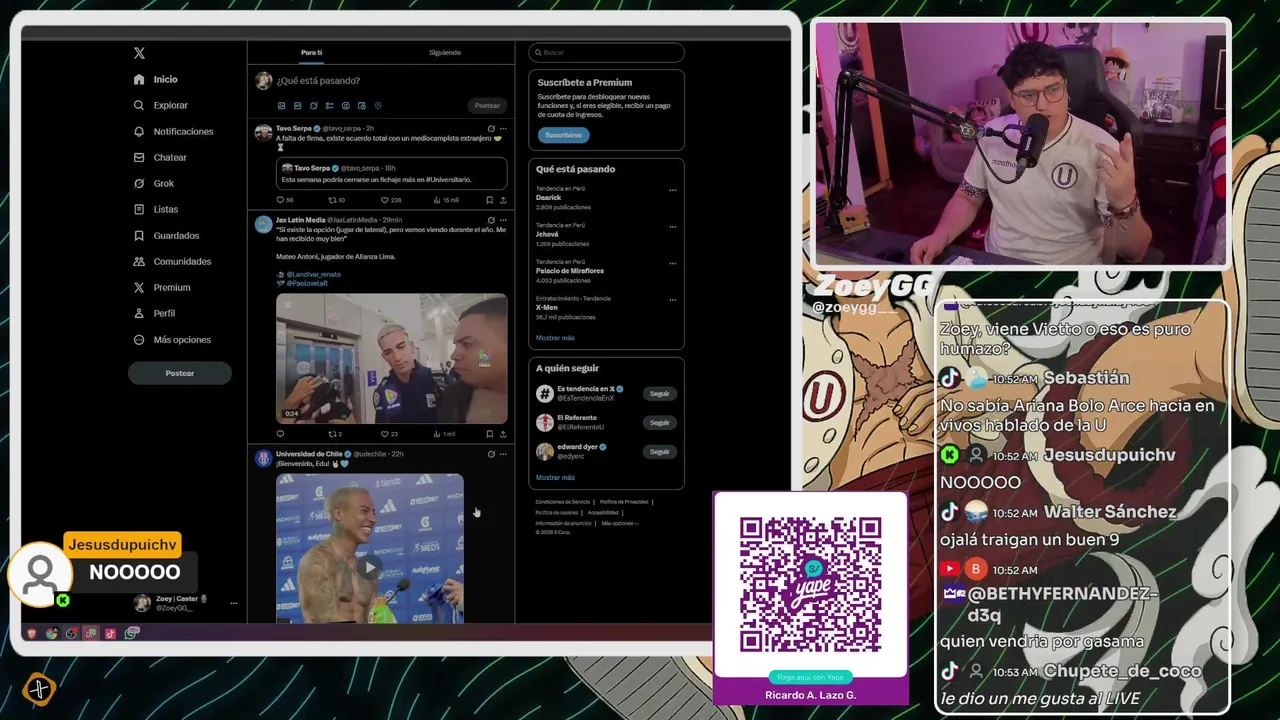Follow Es tendencia en X
This screenshot has width=1280, height=720.
(659, 393)
